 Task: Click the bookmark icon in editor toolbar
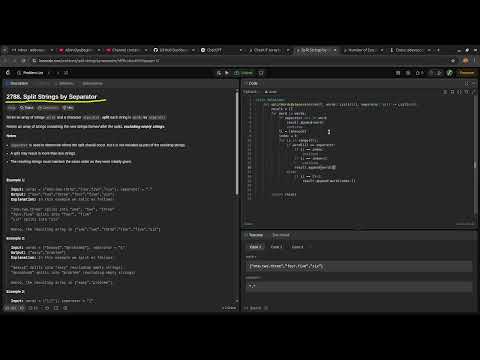(452, 92)
